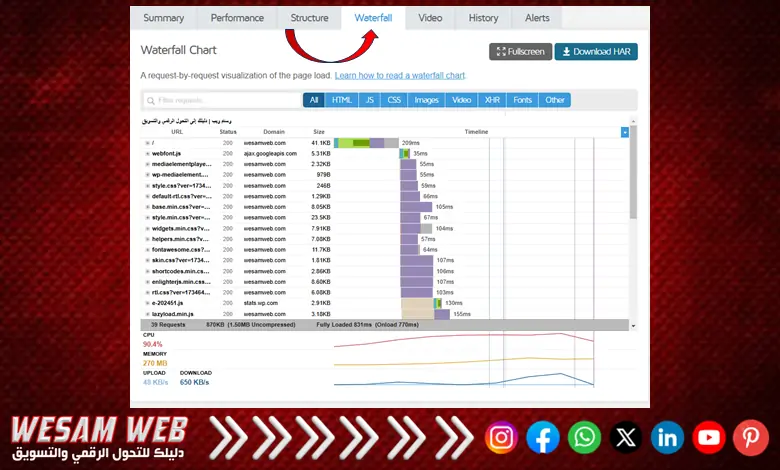Expand the fontawesome.css request row
780x470 pixels.
pyautogui.click(x=147, y=250)
